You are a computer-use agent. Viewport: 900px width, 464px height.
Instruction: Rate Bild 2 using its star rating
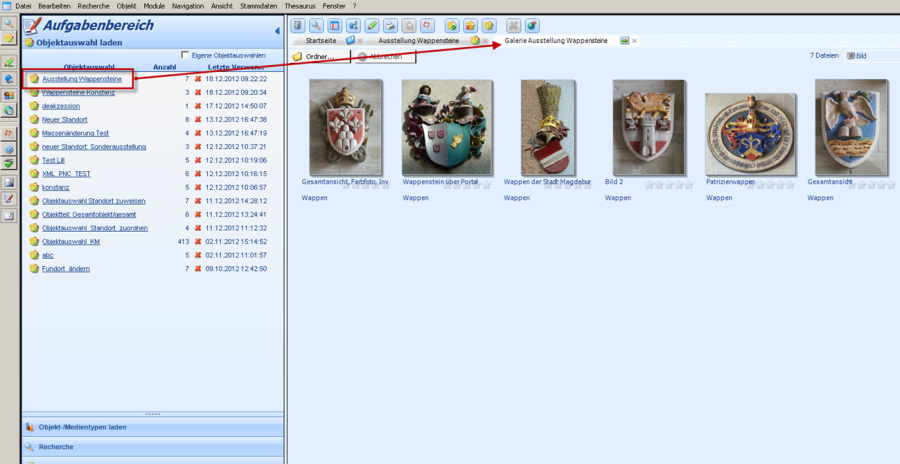669,185
